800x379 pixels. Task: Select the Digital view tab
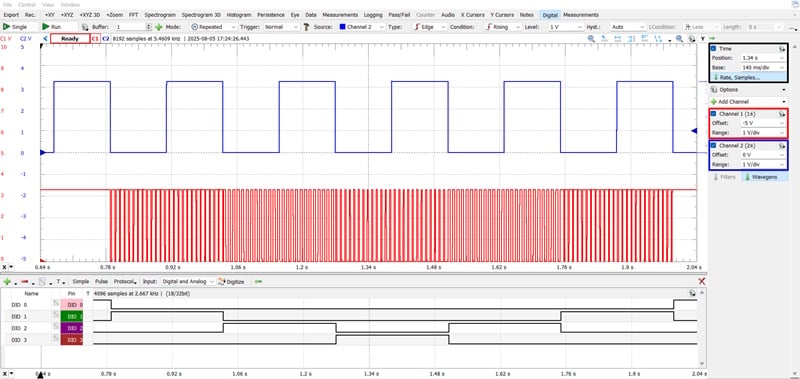point(550,15)
